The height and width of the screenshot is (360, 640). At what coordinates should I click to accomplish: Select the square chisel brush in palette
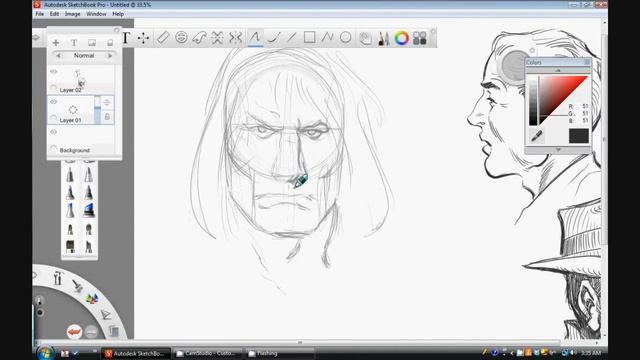pos(70,246)
